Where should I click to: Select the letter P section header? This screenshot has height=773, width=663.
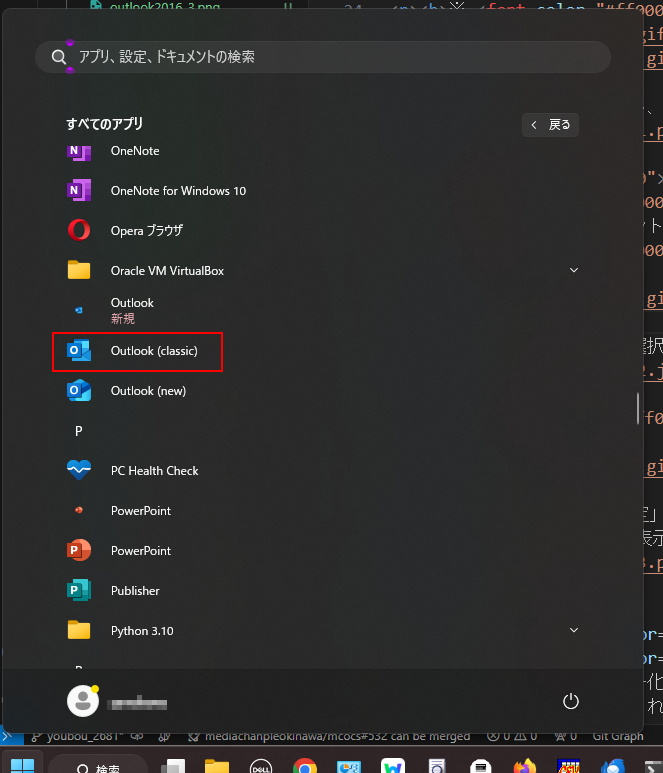click(x=79, y=431)
